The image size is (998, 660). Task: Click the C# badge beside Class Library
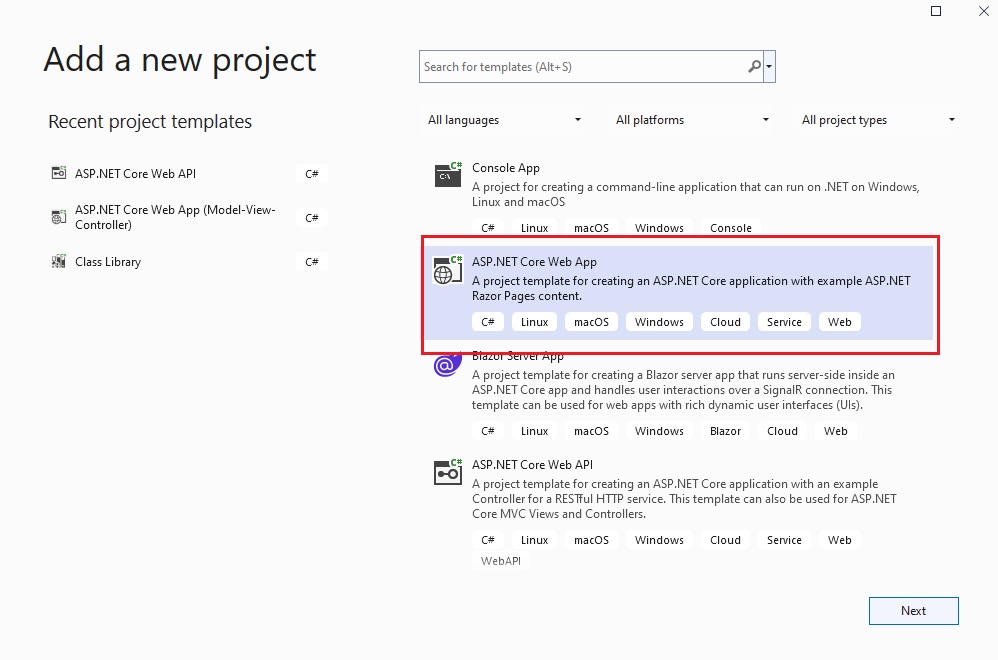(312, 262)
